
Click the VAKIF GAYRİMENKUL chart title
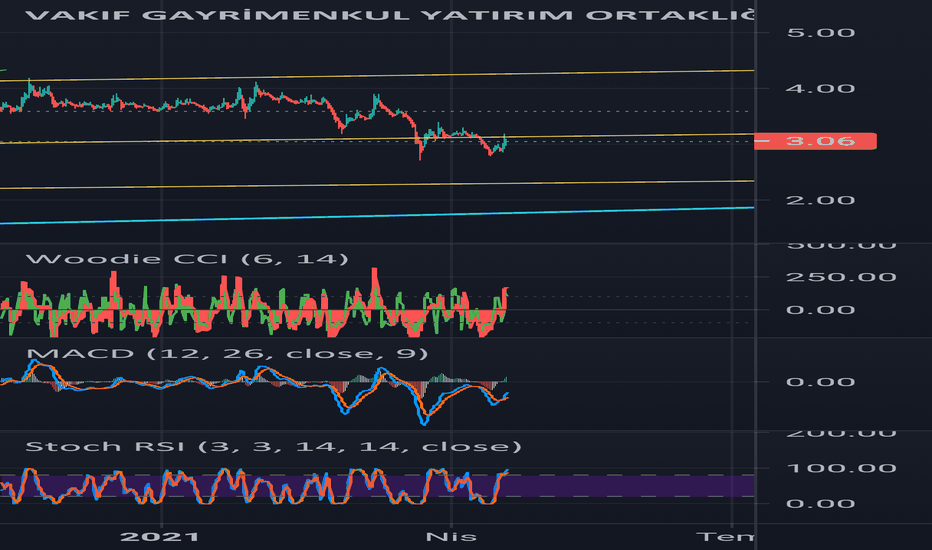[389, 15]
